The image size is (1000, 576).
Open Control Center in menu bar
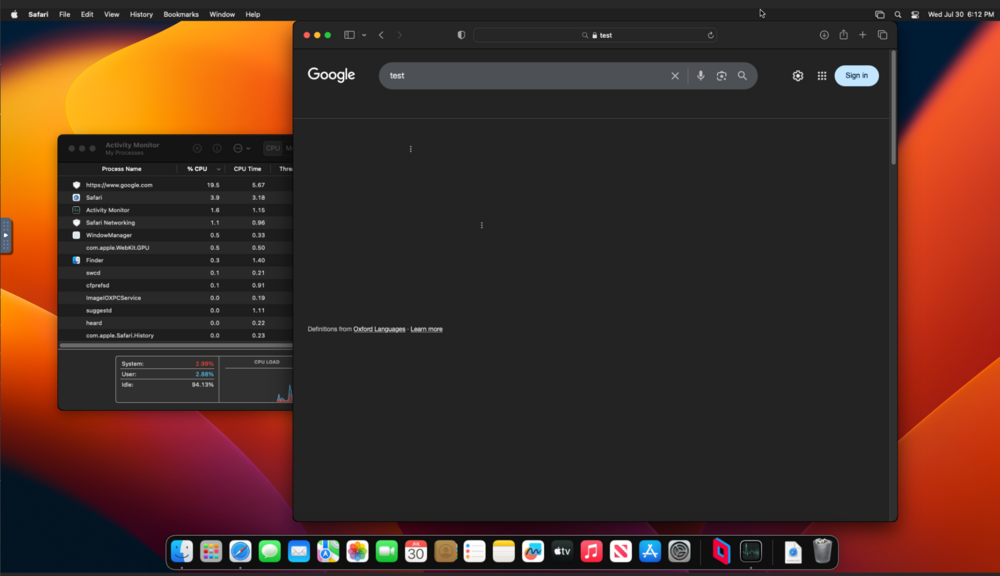[915, 14]
